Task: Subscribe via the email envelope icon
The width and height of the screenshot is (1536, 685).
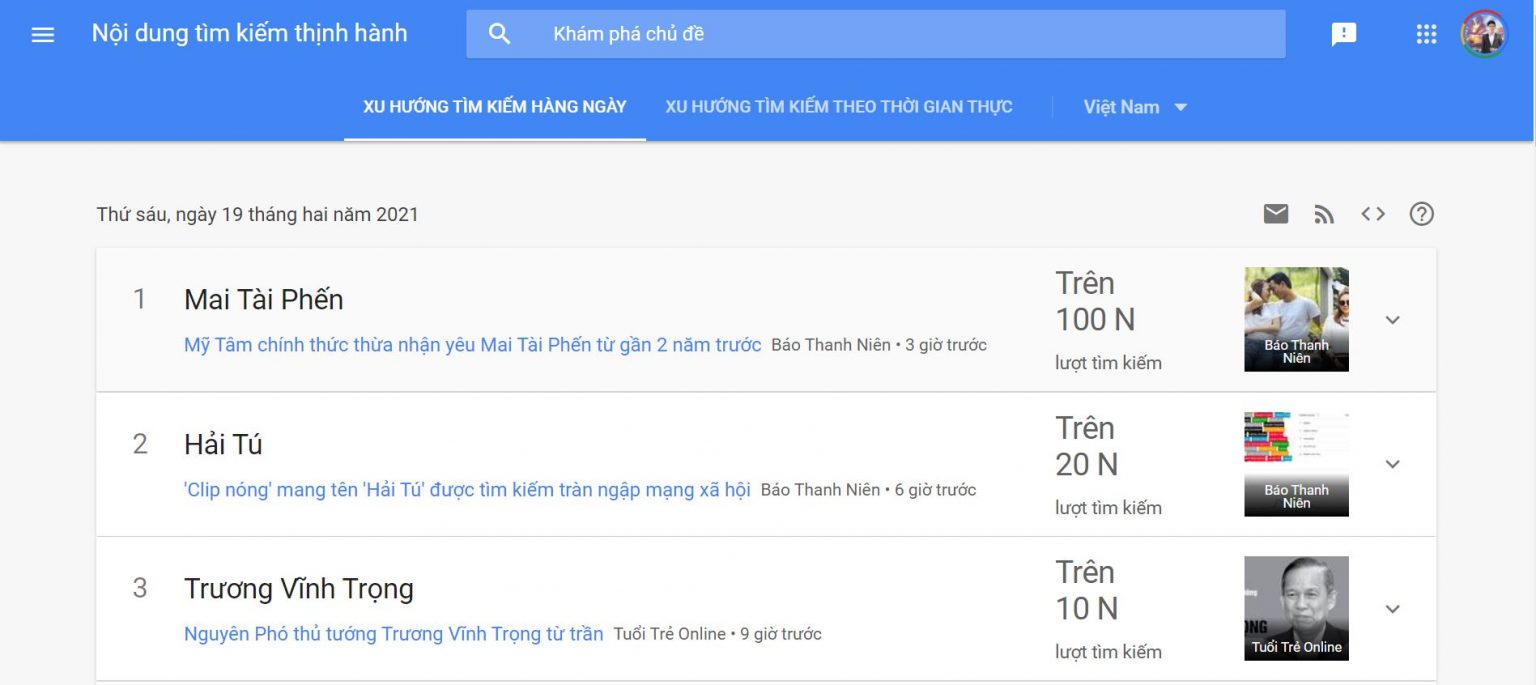Action: click(1275, 214)
